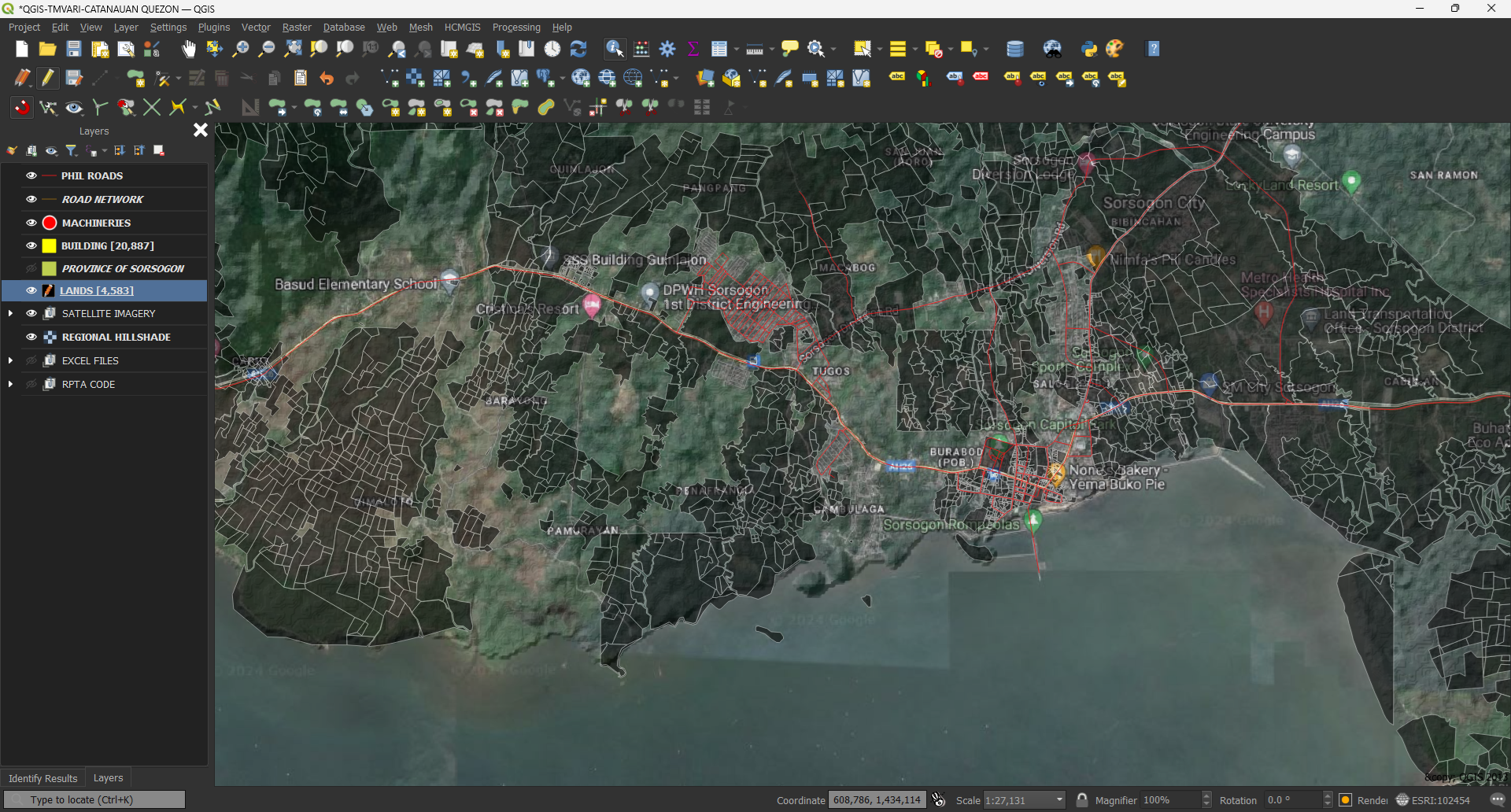
Task: Switch to the Identify Results tab
Action: coord(42,778)
